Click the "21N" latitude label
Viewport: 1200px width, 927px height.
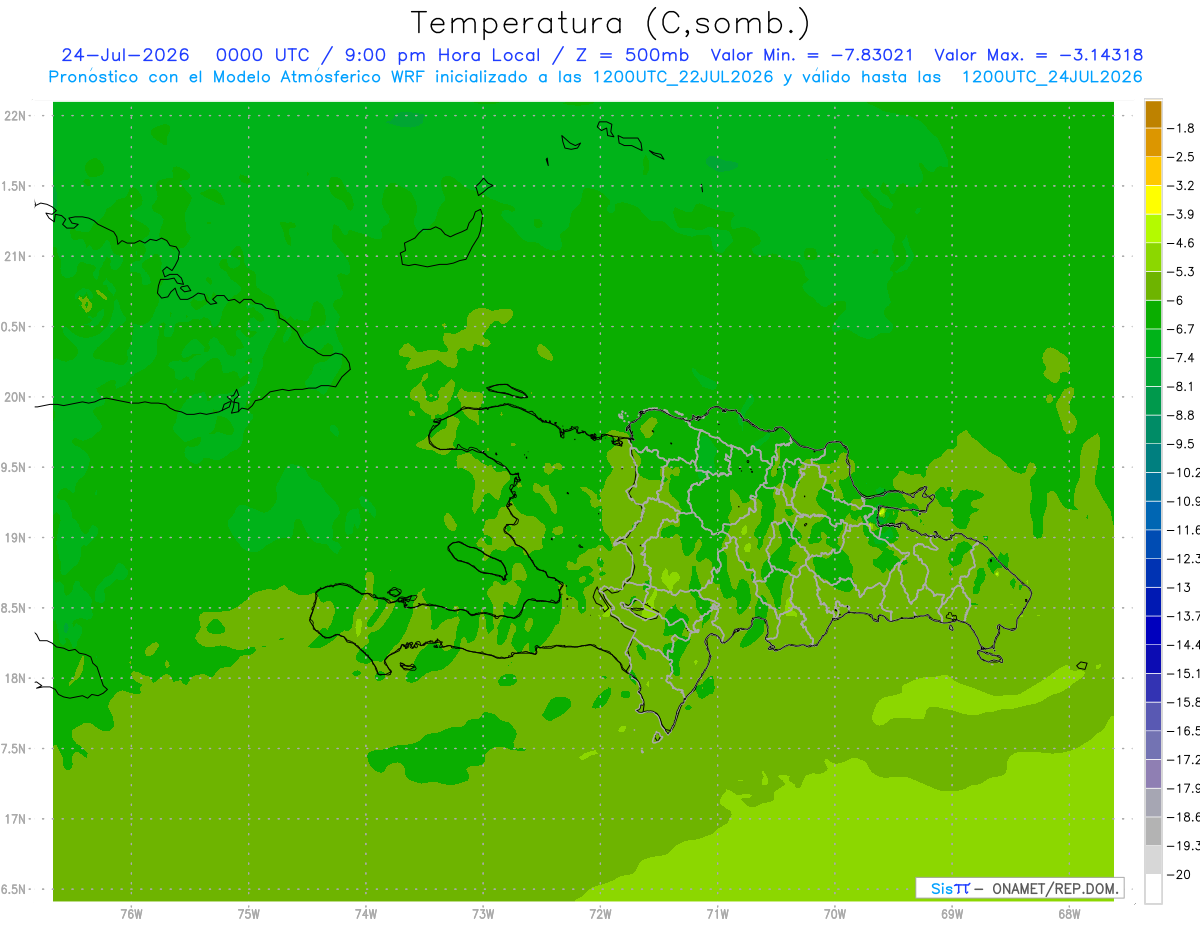point(16,256)
